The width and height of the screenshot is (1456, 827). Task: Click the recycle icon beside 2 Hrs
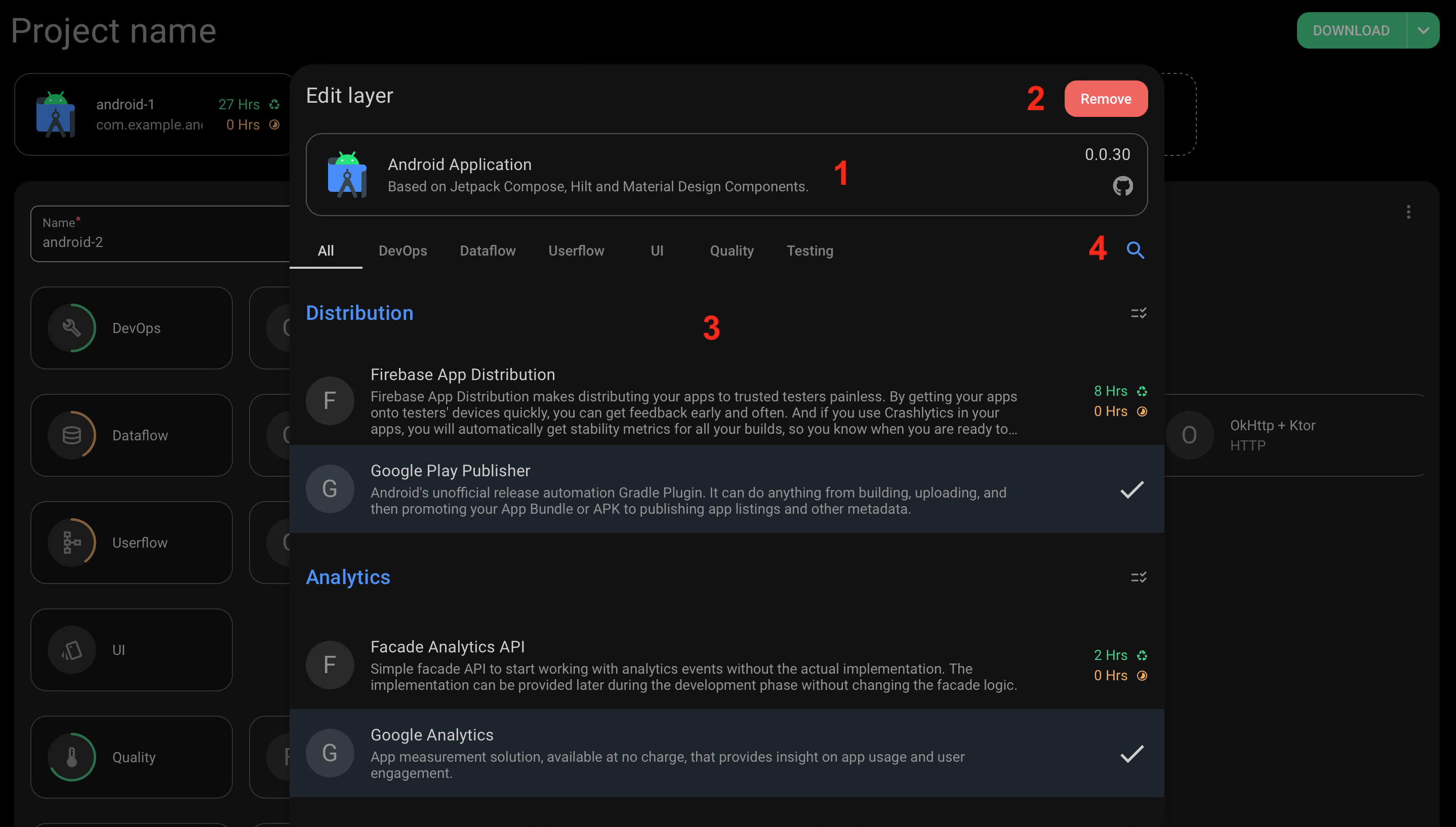1142,655
